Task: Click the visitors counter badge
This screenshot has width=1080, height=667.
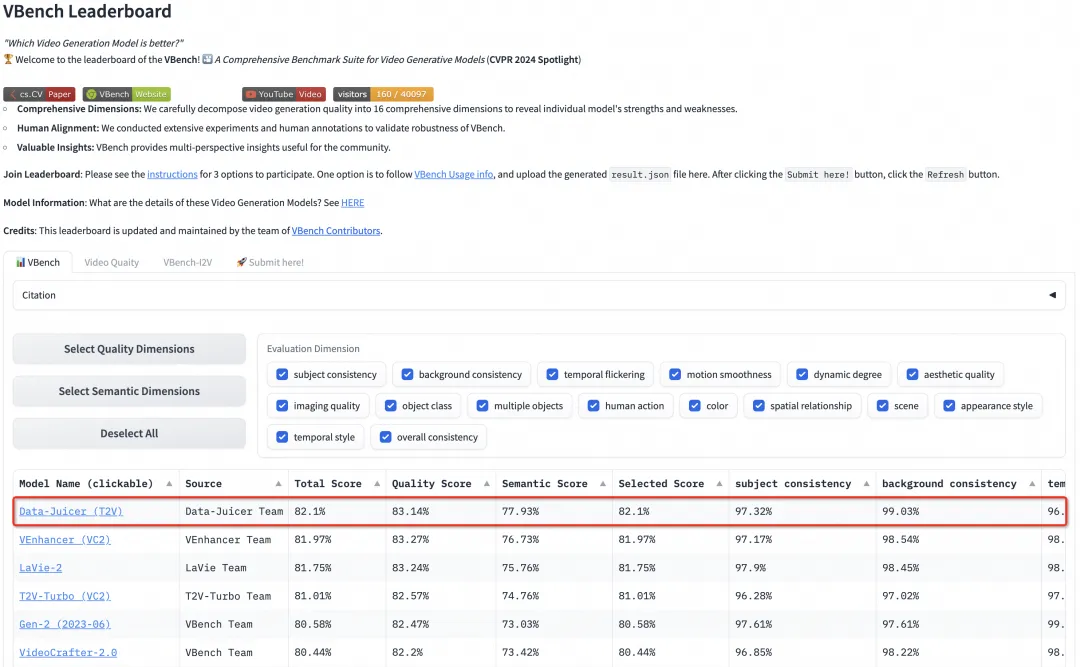Action: (x=383, y=94)
